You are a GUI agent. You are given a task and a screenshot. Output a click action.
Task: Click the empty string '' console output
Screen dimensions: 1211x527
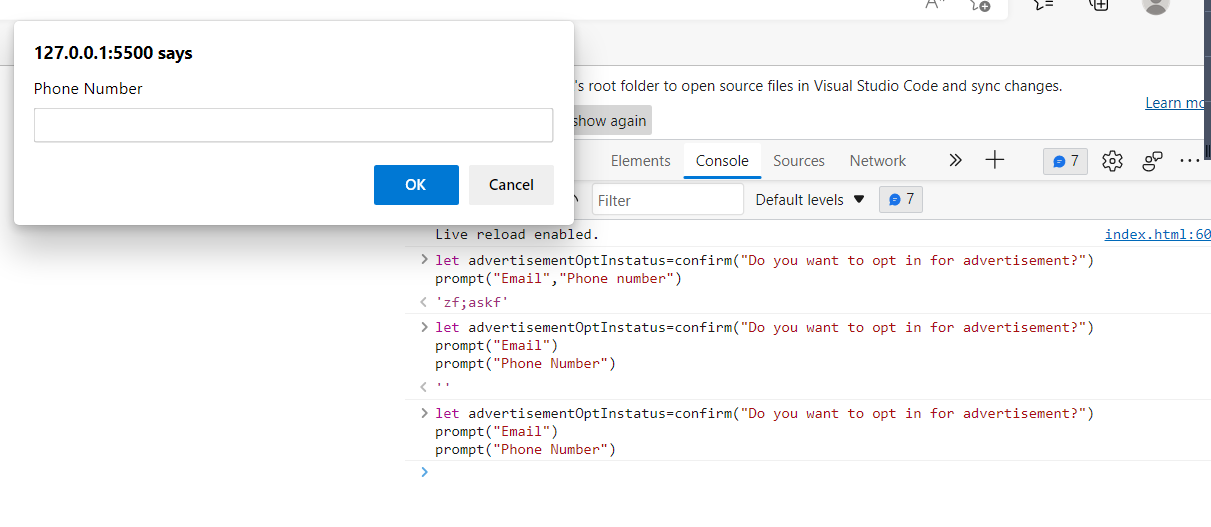pyautogui.click(x=442, y=387)
